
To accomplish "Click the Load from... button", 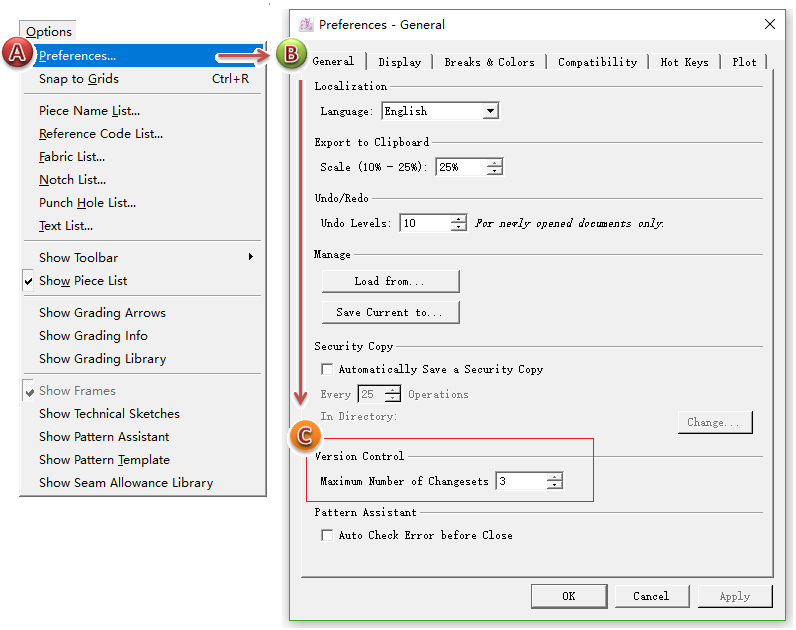I will point(390,281).
